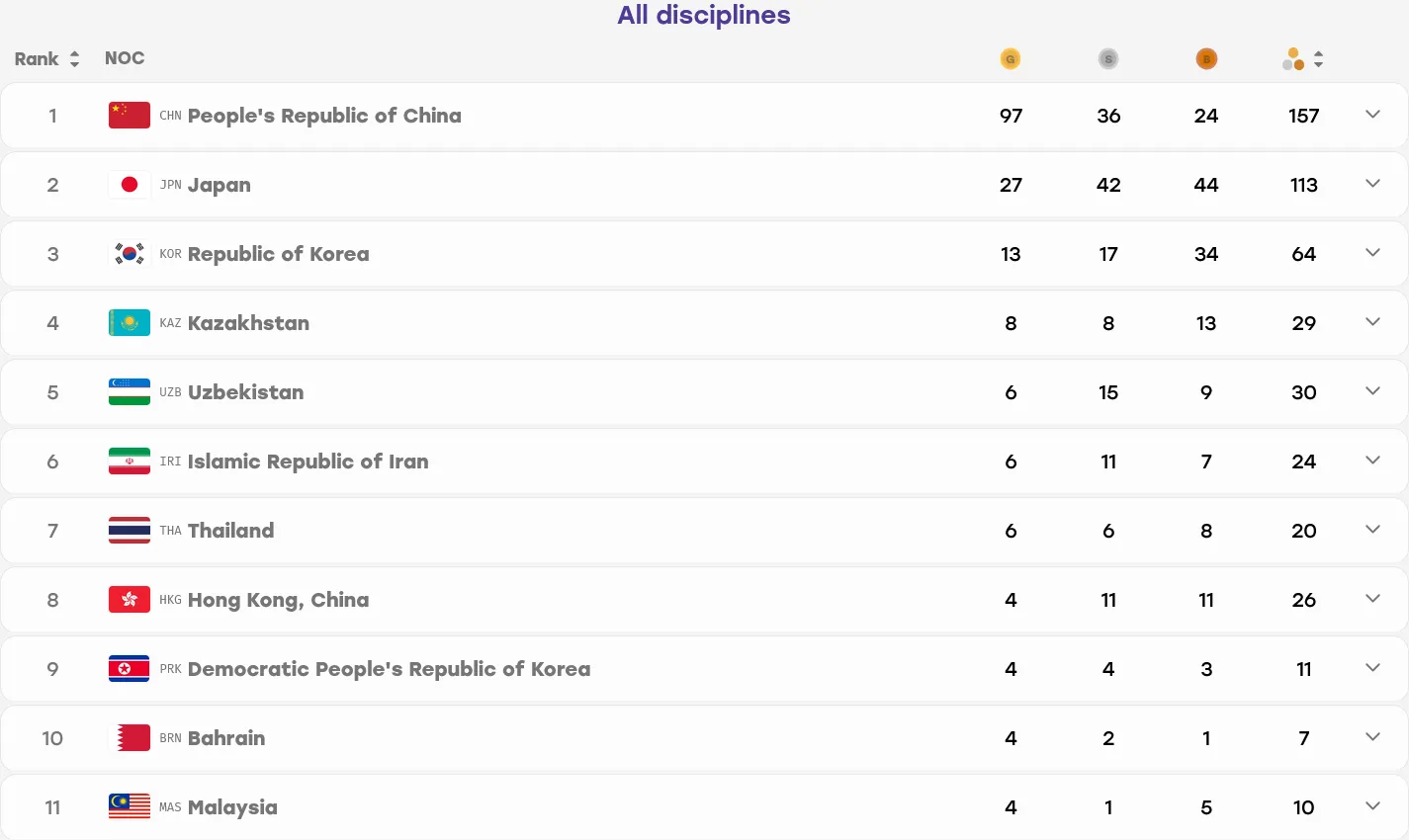Select the Uzbekistan country name
Viewport: 1409px width, 840px height.
pyautogui.click(x=246, y=392)
